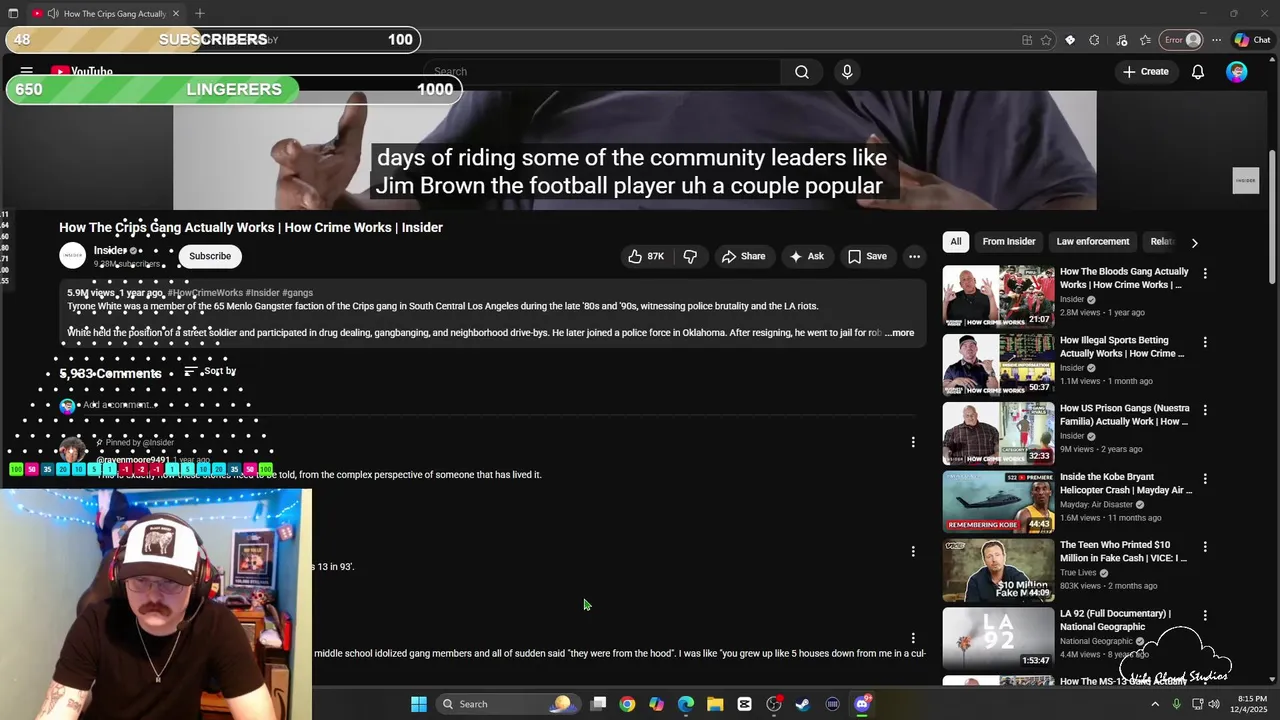Open a new browser tab

pyautogui.click(x=200, y=13)
